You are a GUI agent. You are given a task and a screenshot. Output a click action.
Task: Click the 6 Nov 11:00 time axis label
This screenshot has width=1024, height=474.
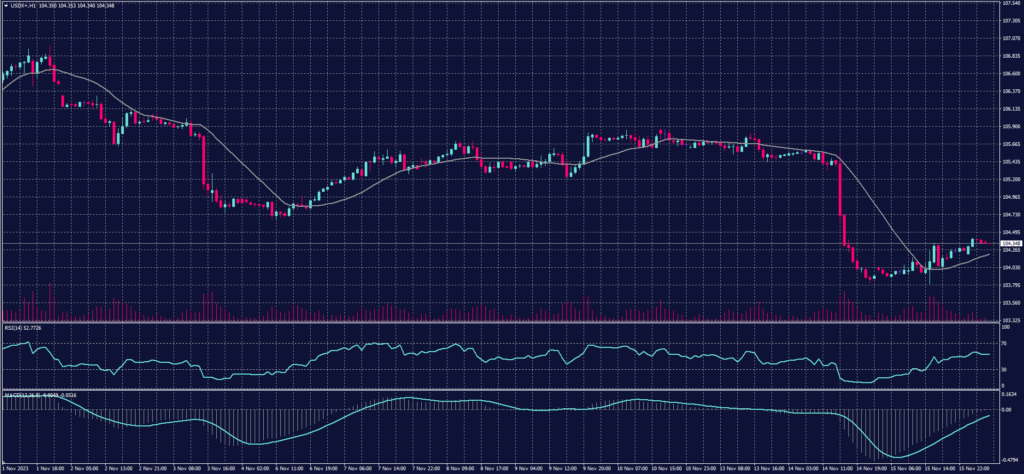pyautogui.click(x=290, y=467)
